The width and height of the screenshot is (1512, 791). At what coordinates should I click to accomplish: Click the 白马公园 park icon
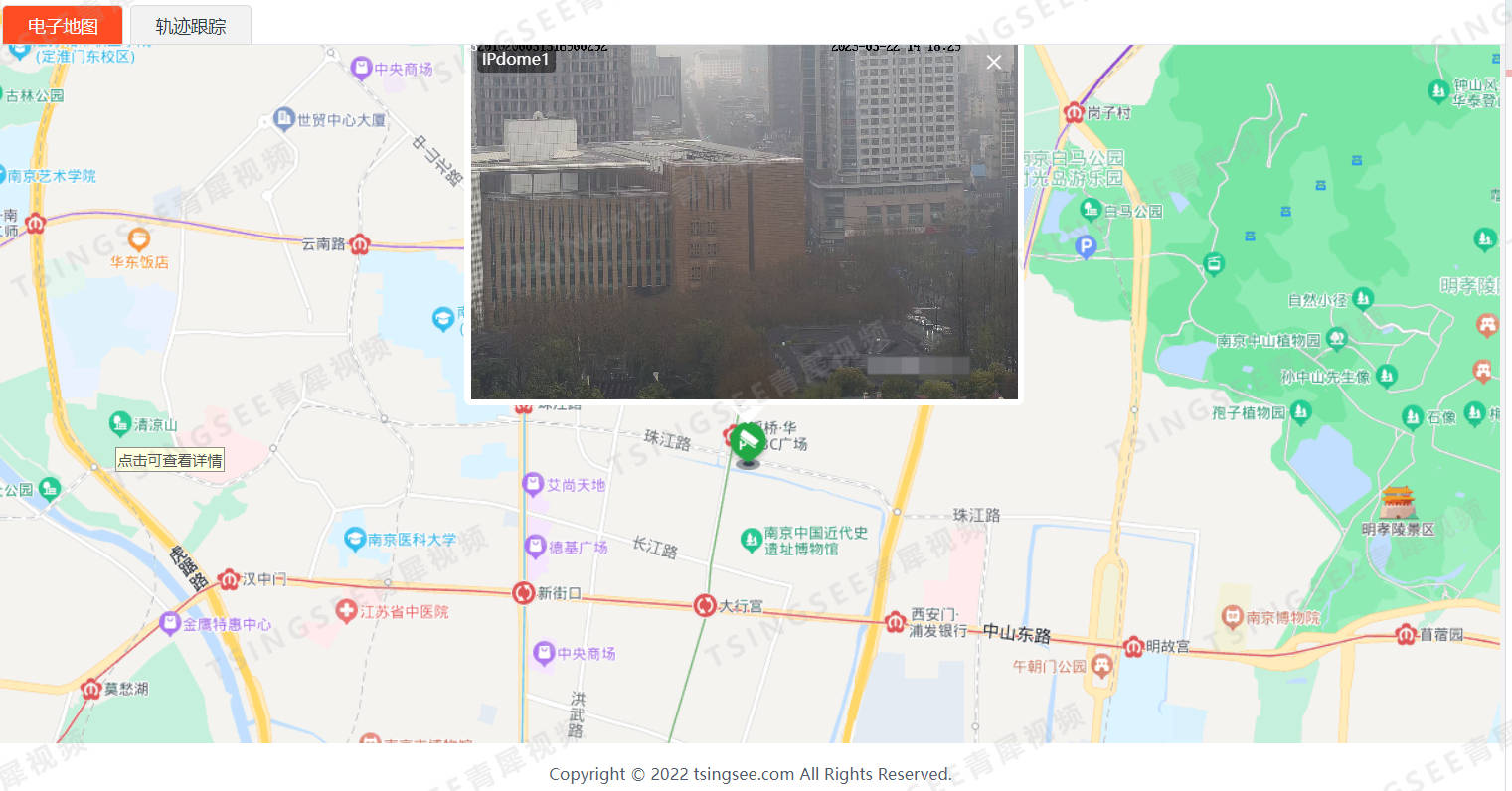coord(1091,210)
